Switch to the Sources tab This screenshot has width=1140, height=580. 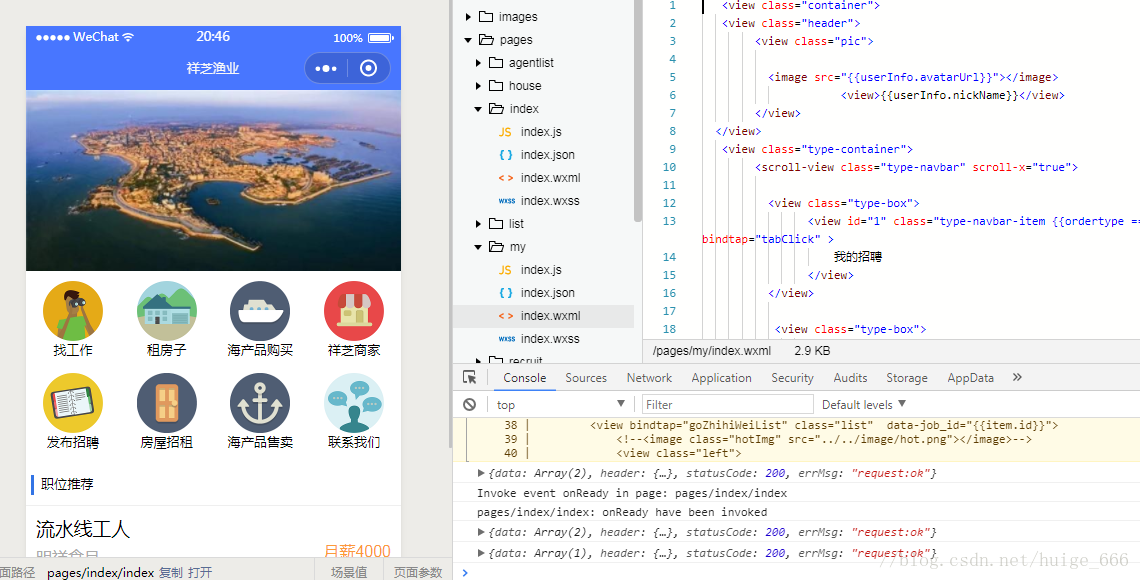586,377
